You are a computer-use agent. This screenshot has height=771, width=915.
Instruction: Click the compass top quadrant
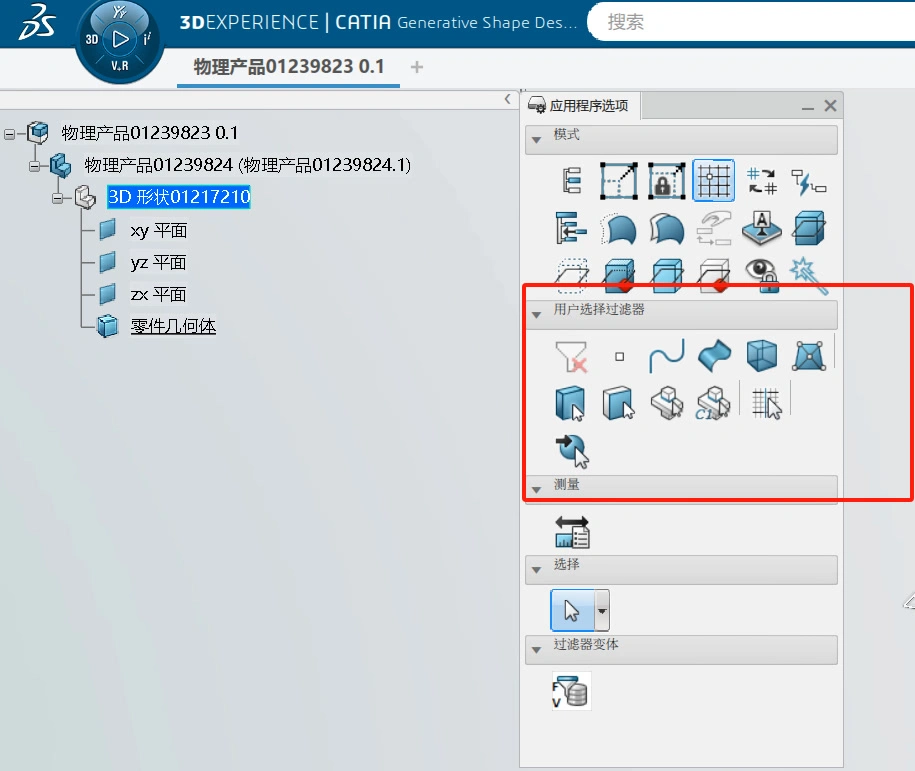pos(120,12)
